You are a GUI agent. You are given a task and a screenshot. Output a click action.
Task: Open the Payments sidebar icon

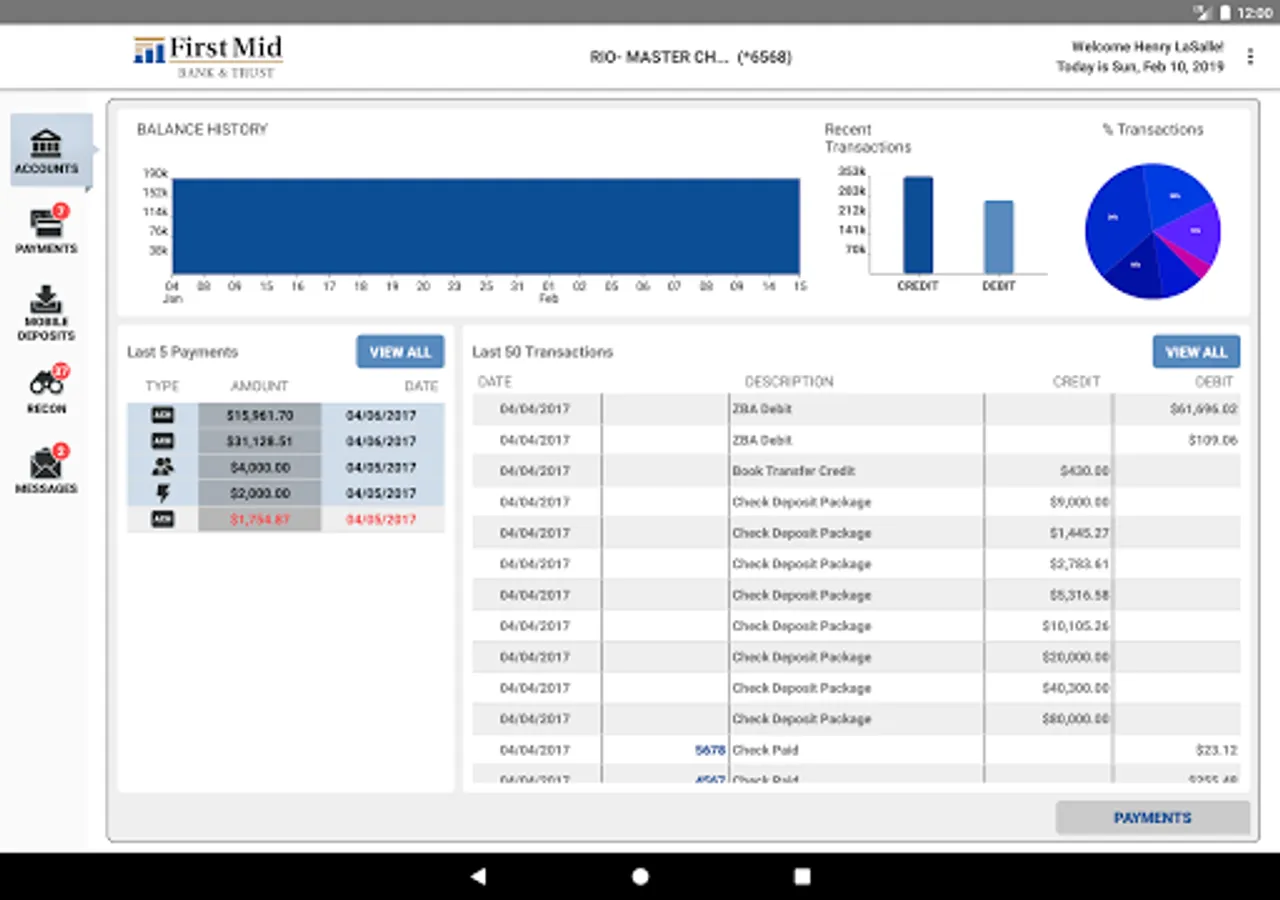pos(47,229)
